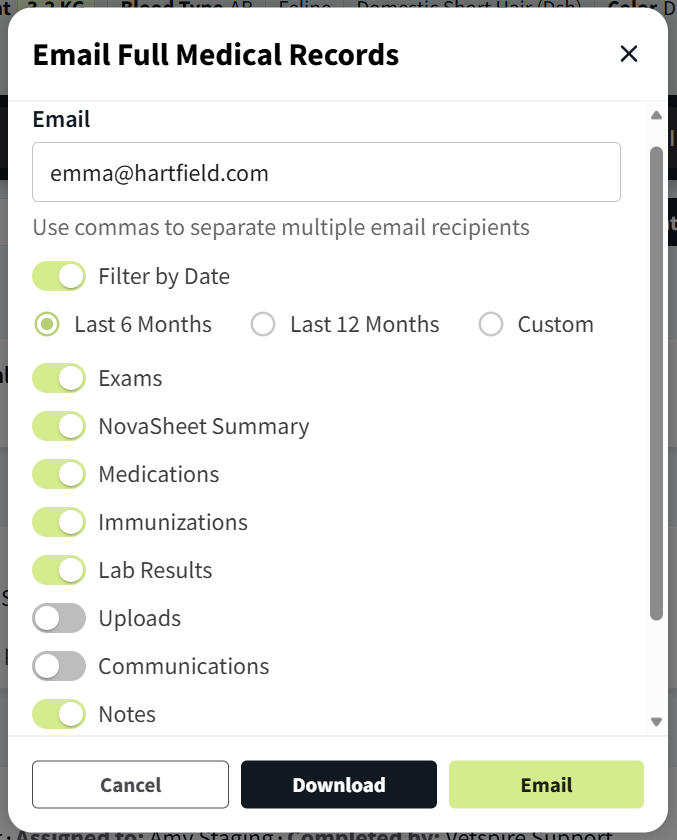Turn off the Lab Results toggle
Image resolution: width=677 pixels, height=840 pixels.
59,570
